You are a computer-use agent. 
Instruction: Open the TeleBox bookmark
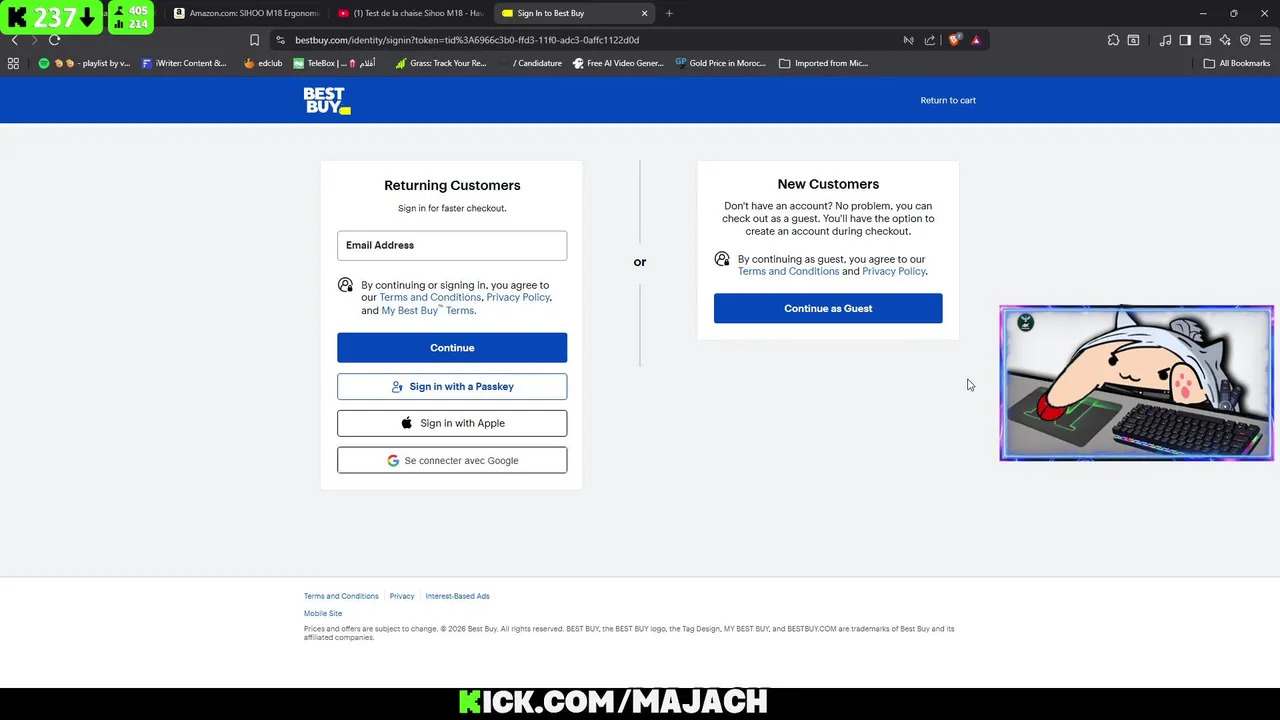334,63
